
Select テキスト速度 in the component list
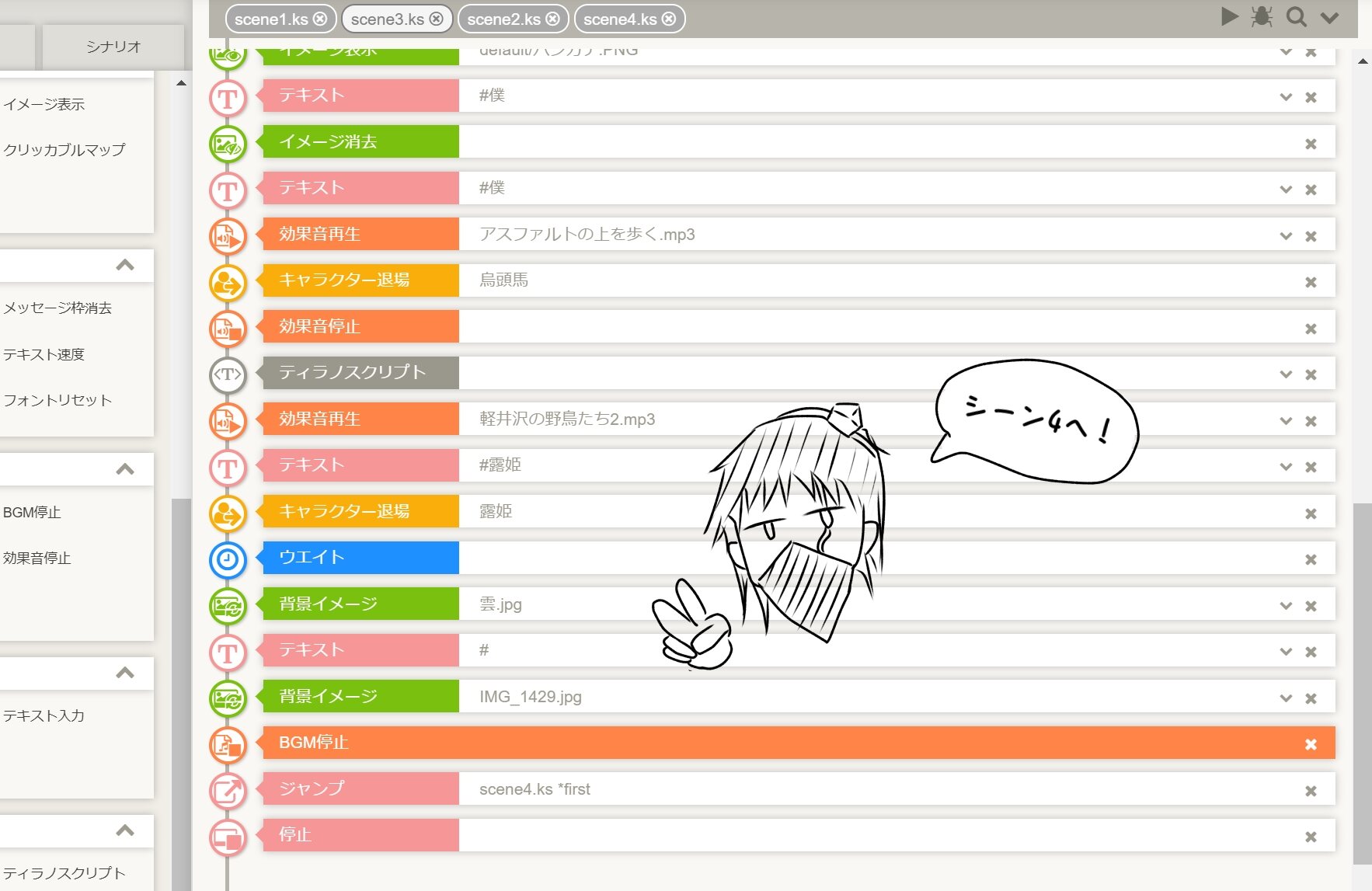pos(44,355)
